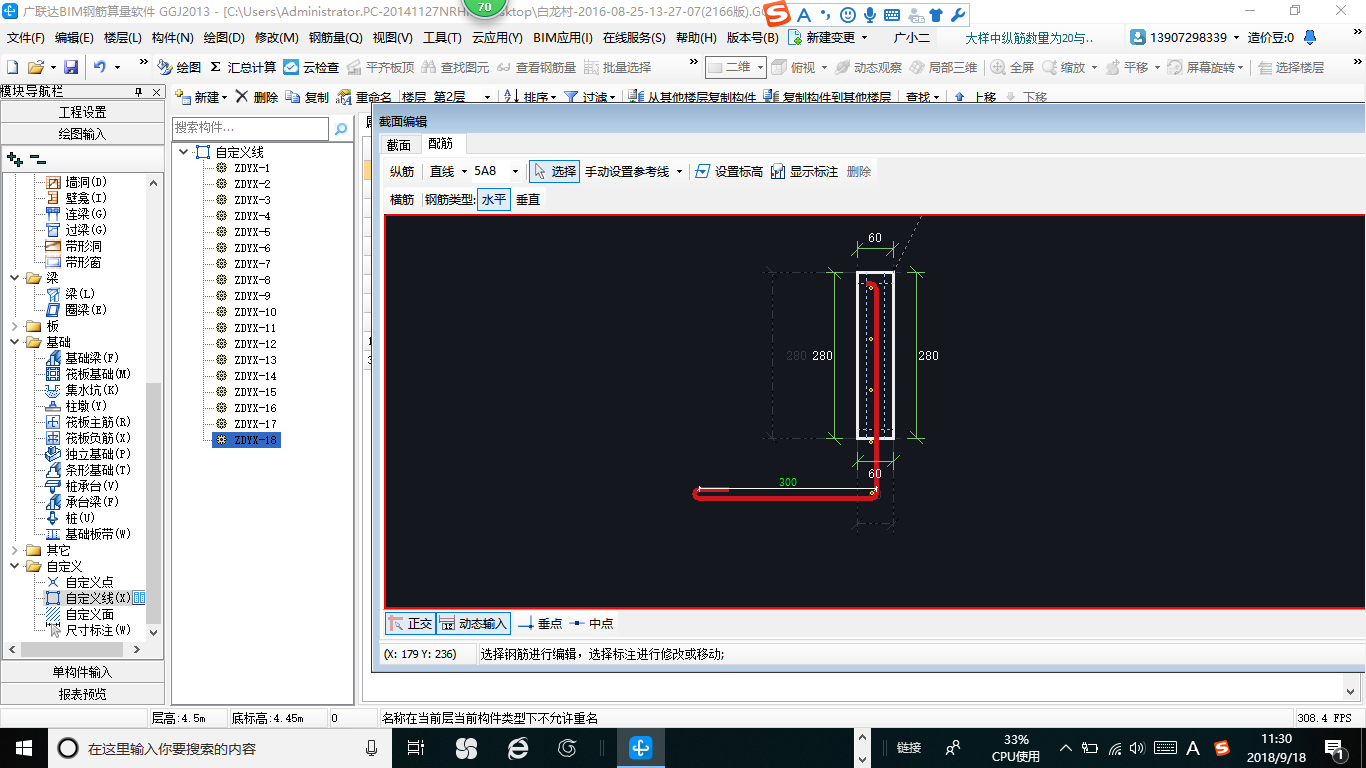
Task: Open the 文件(F) menu
Action: [26, 38]
